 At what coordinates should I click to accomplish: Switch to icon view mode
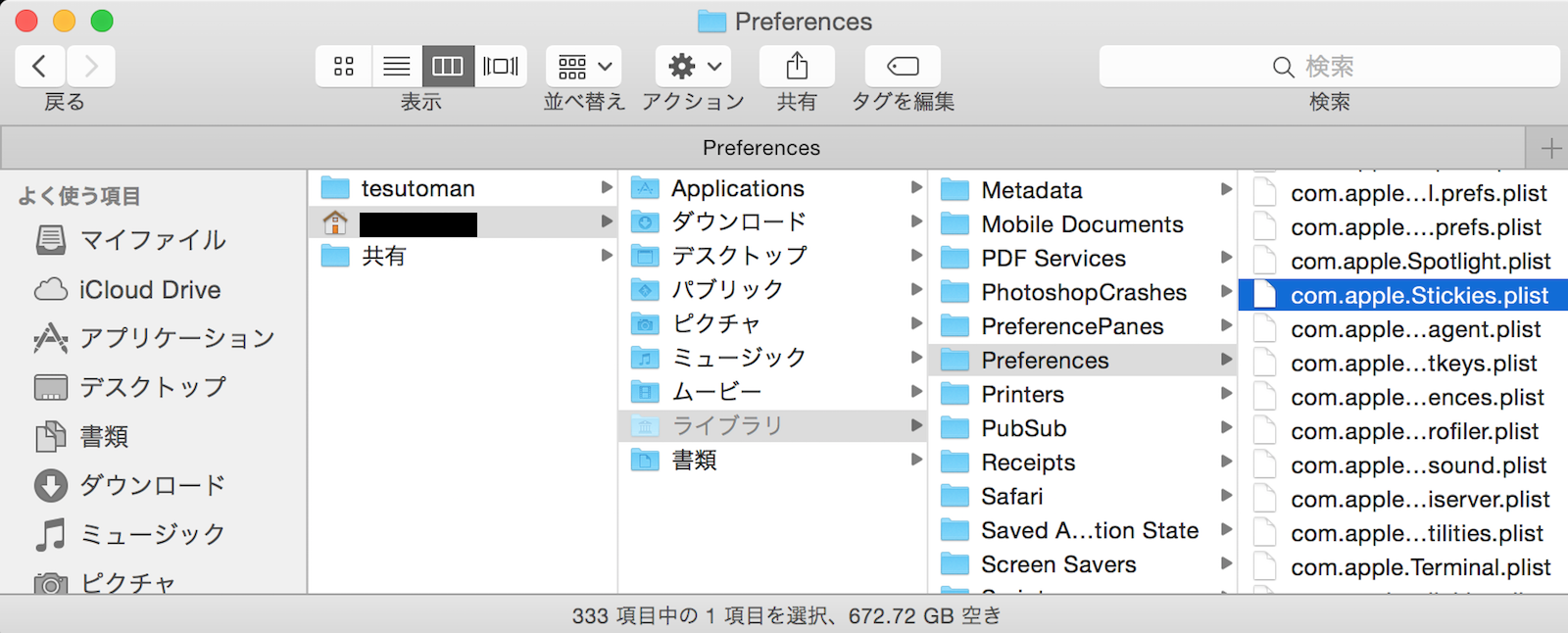pyautogui.click(x=343, y=67)
